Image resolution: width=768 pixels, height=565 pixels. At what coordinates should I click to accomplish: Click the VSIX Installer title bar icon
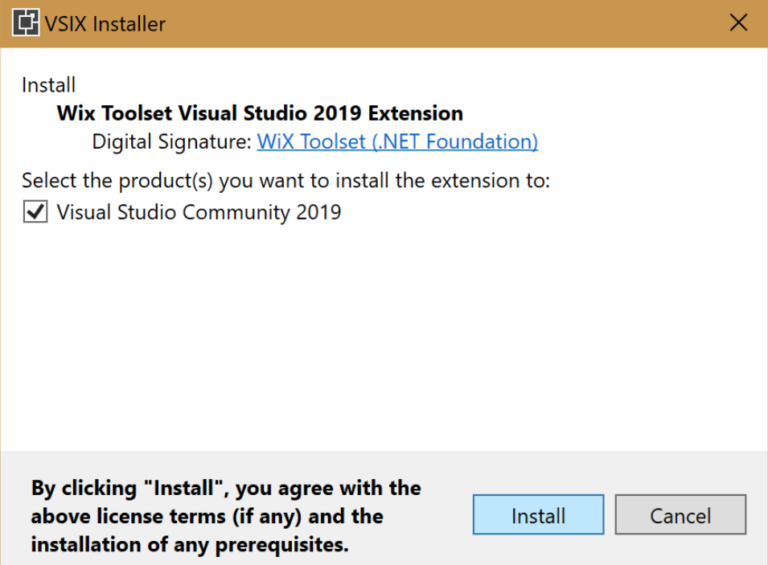pos(22,23)
